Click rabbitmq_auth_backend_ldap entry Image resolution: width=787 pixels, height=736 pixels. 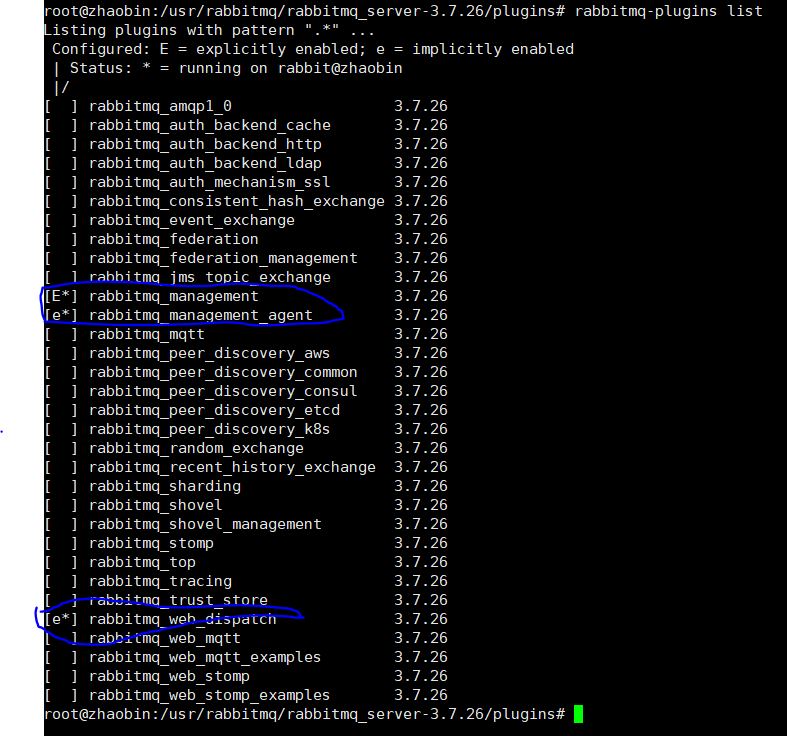205,163
